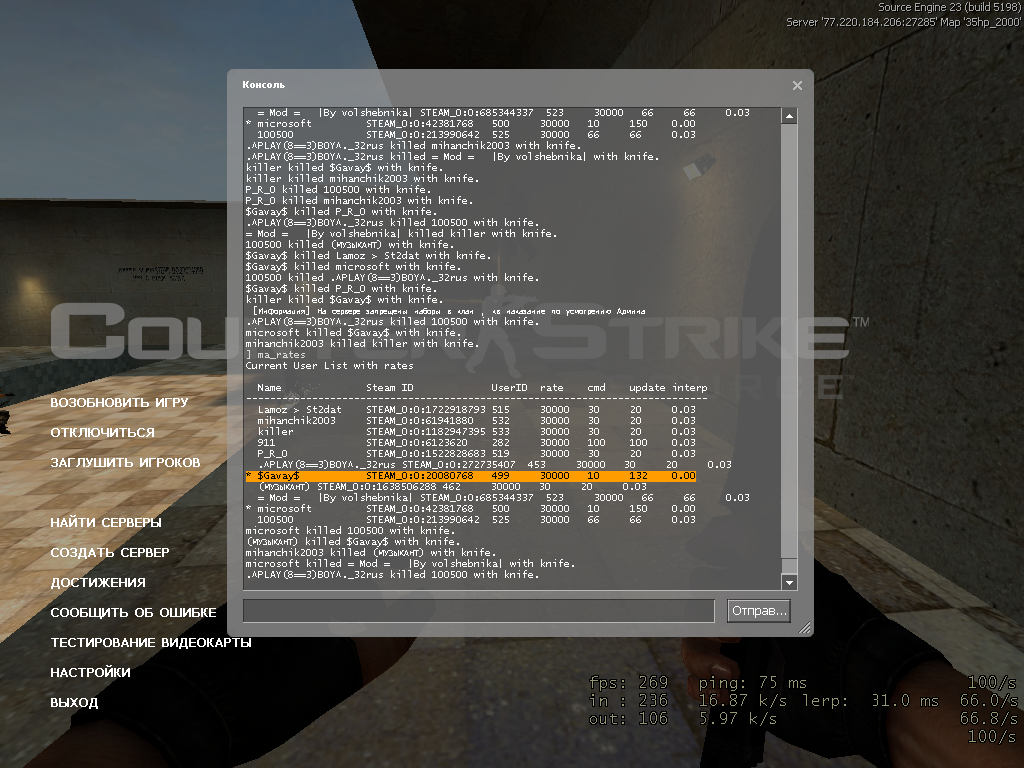Click '$Gavay$ killed Lamoz > St2dat' line
Screen dimensions: 1024x768
click(368, 255)
